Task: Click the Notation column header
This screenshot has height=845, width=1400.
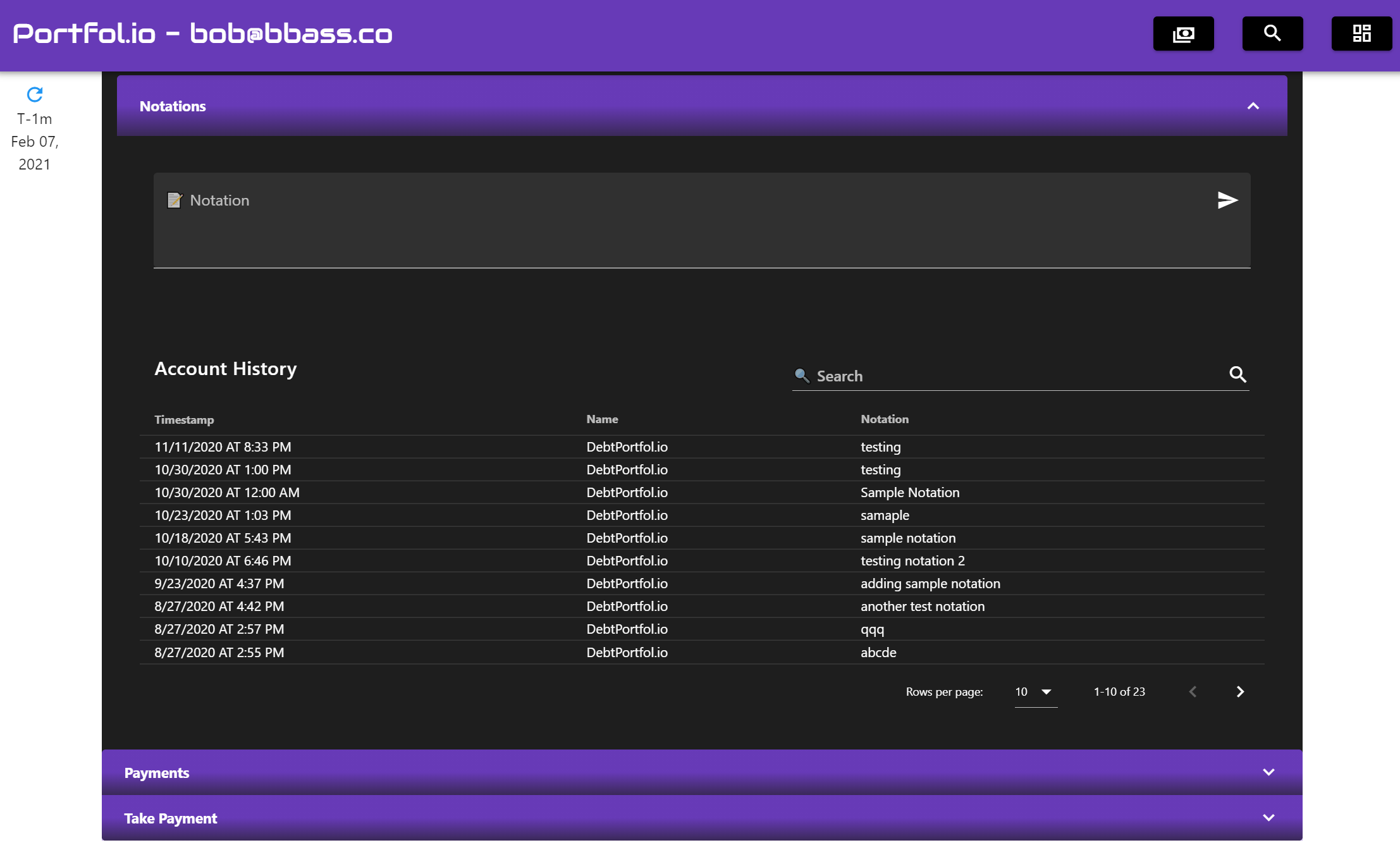Action: click(884, 419)
